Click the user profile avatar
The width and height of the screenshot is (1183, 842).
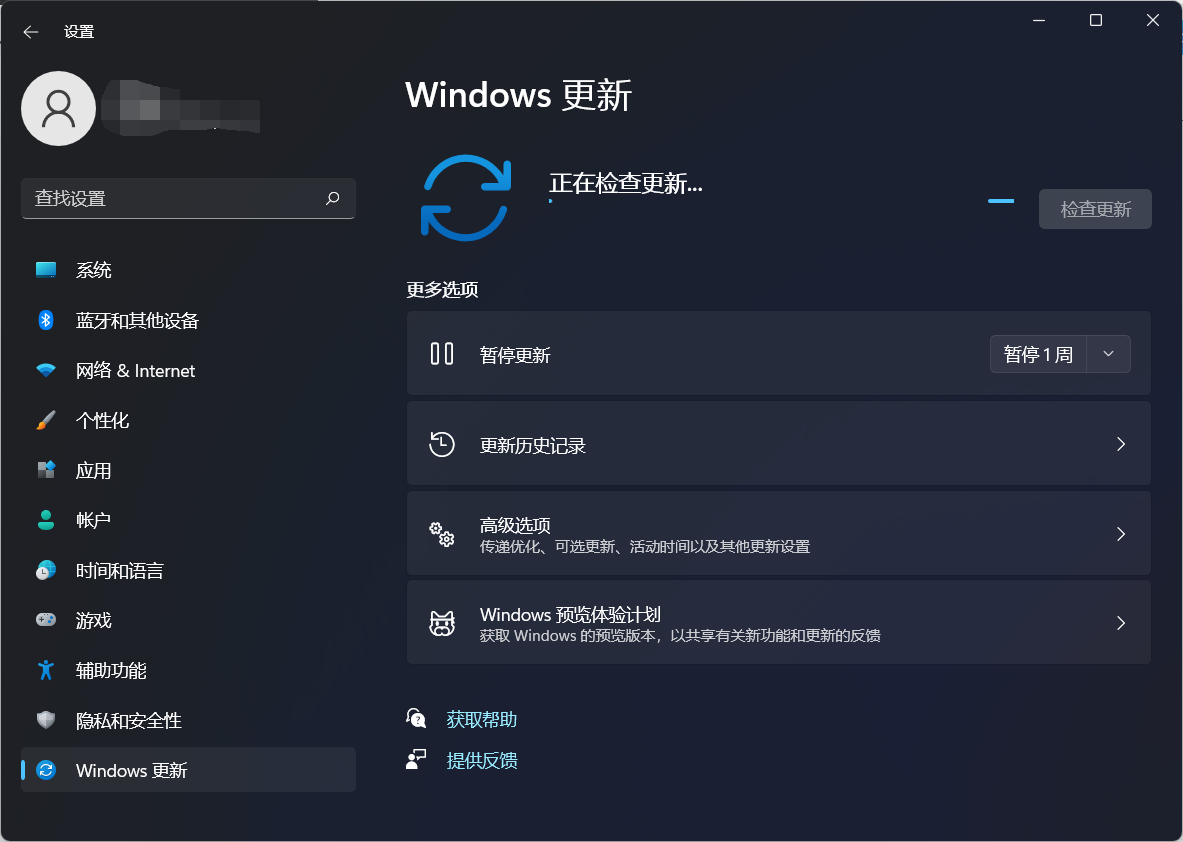[x=58, y=108]
